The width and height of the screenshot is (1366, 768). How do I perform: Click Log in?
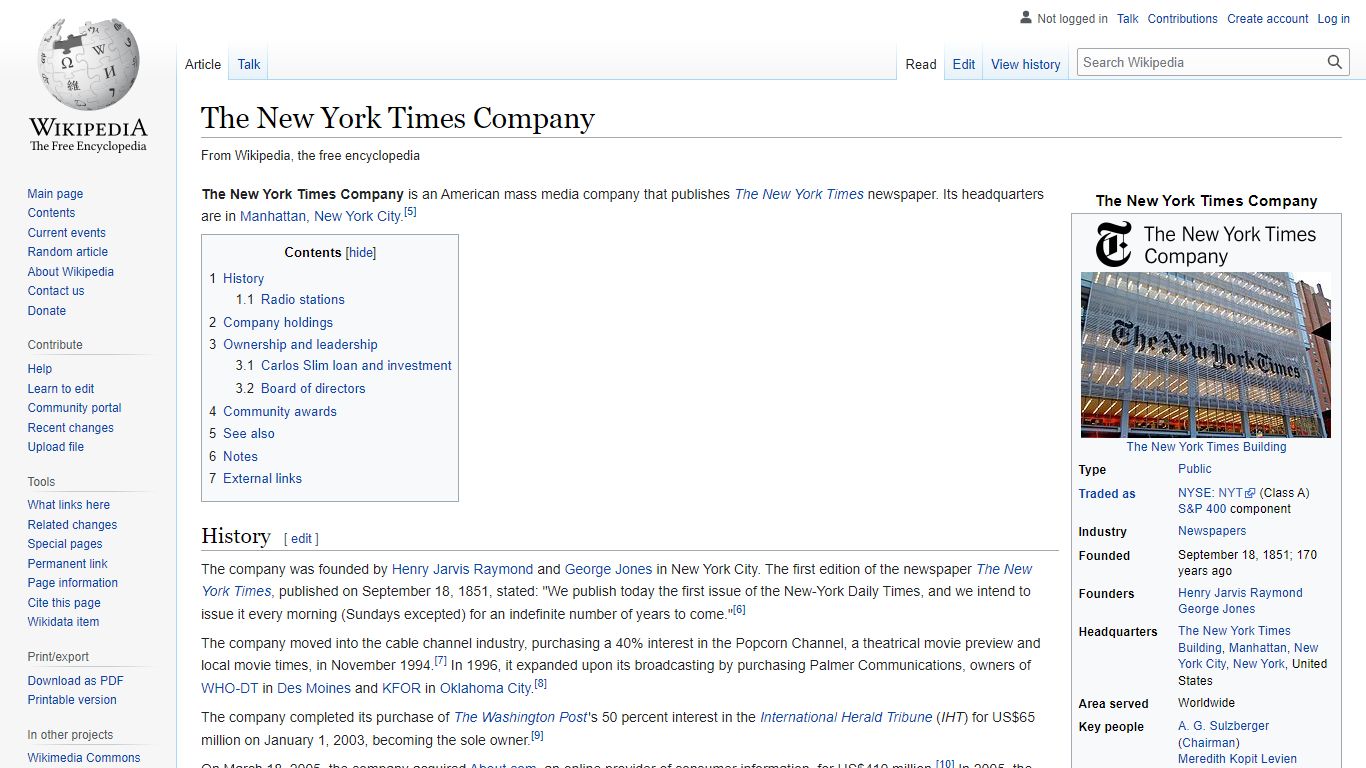(1334, 19)
